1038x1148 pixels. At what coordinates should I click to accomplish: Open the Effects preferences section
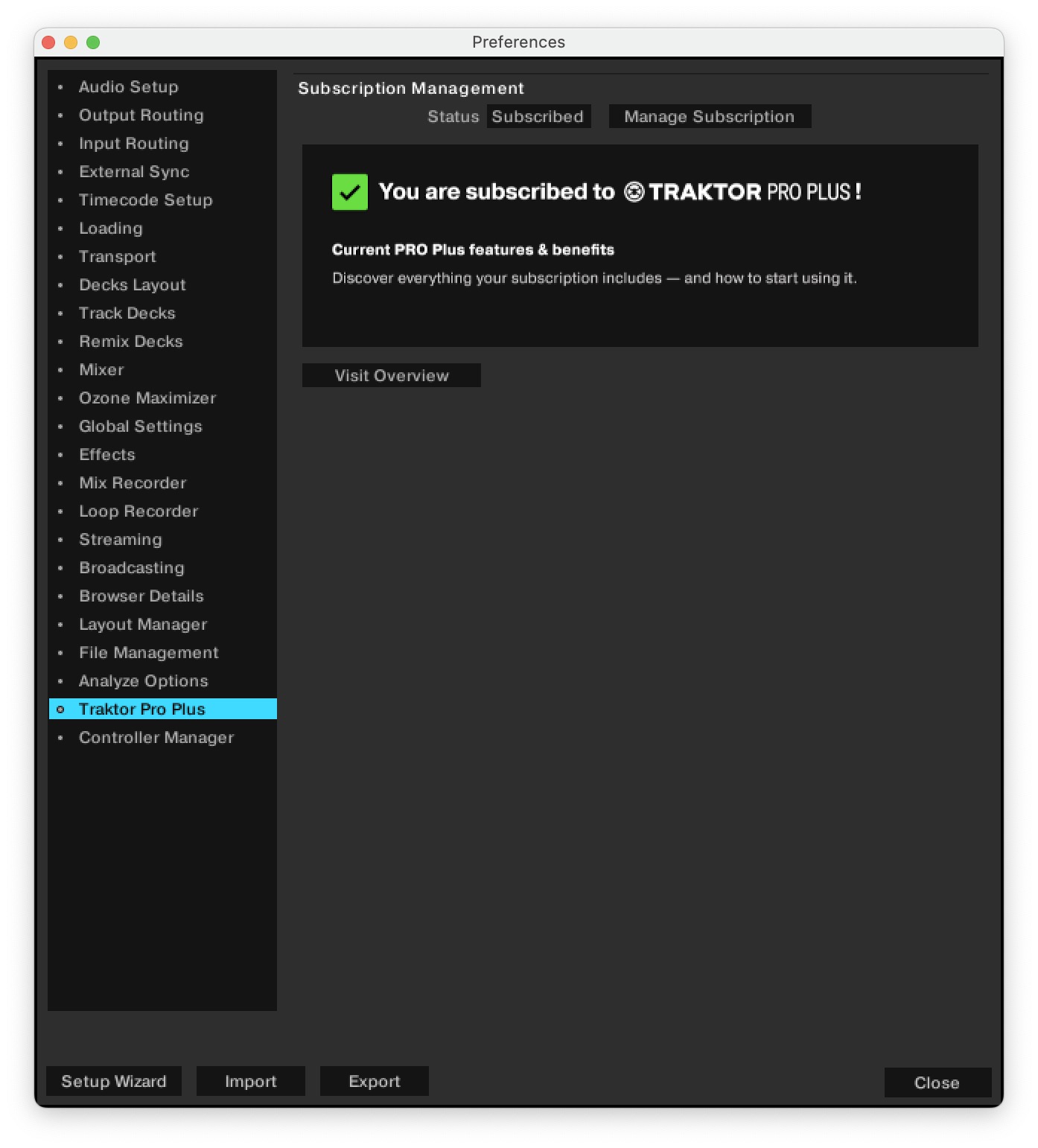107,455
